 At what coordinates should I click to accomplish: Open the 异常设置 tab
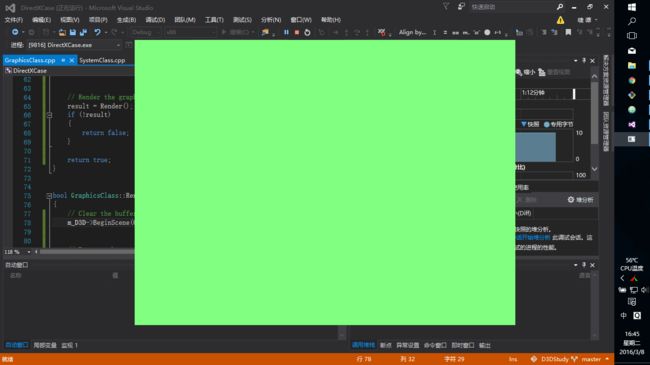pos(407,345)
